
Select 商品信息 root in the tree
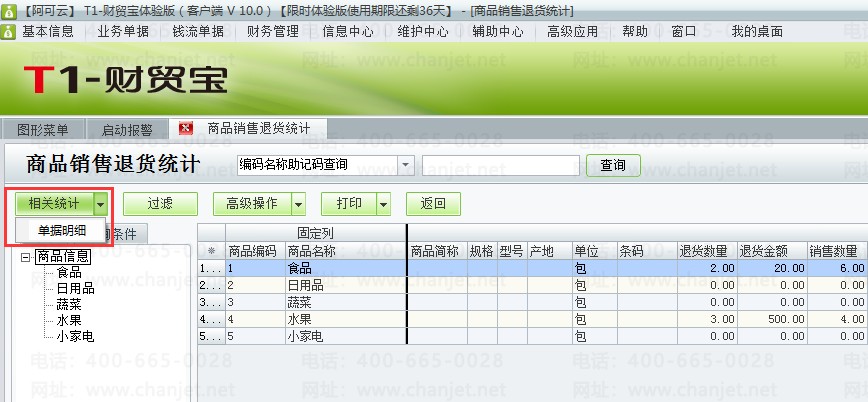click(63, 256)
